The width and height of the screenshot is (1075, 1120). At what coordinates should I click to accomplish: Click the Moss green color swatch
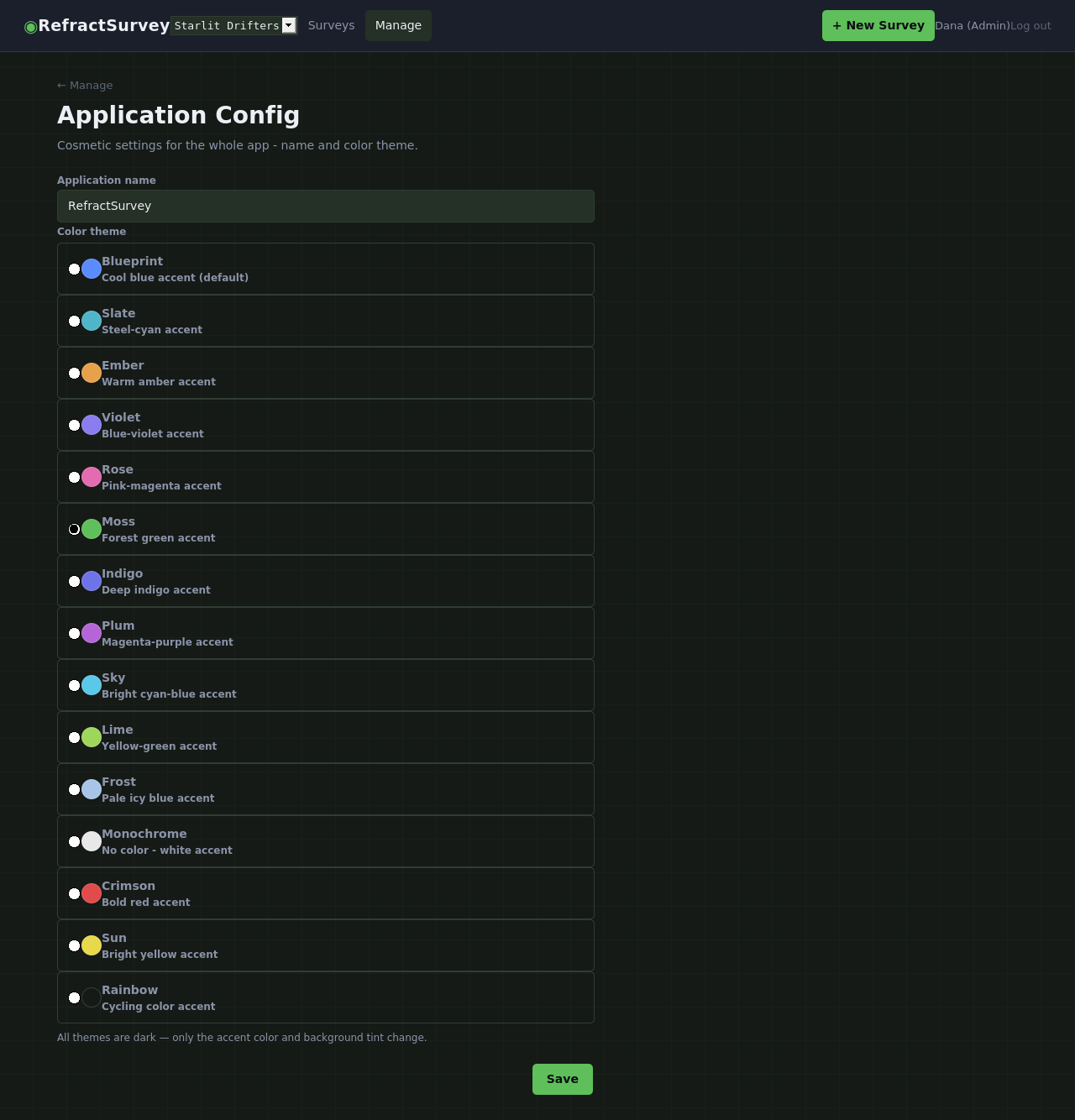click(92, 529)
